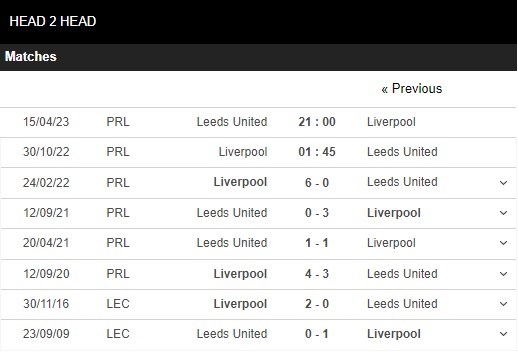
Task: Open the 01 : 45 kickoff on 30/10/22
Action: pyautogui.click(x=317, y=152)
